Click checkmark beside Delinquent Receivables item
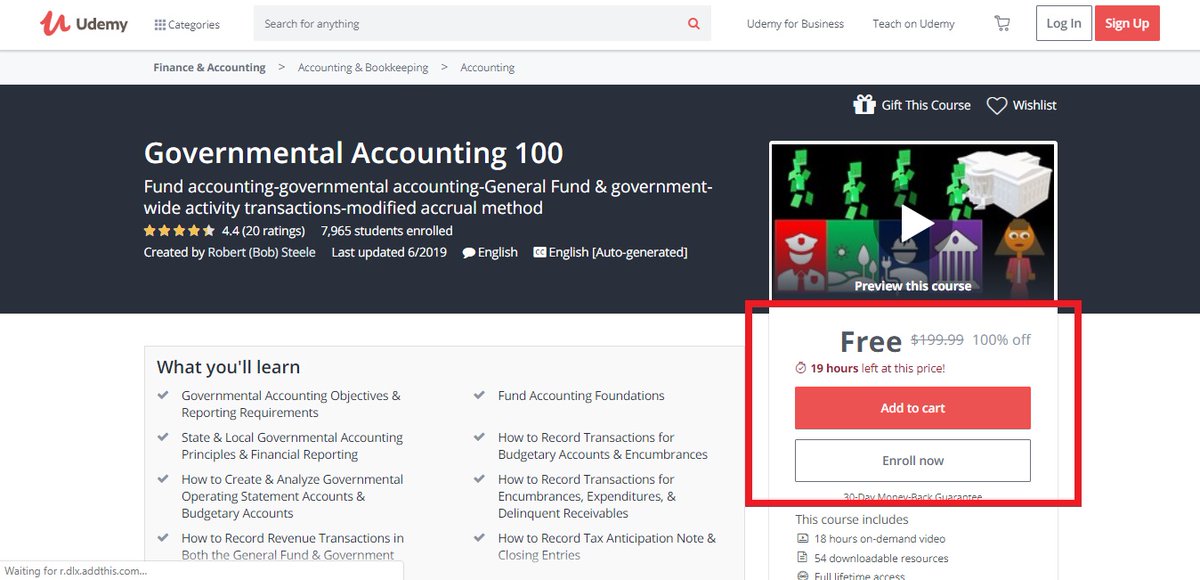Viewport: 1200px width, 580px height. (480, 480)
